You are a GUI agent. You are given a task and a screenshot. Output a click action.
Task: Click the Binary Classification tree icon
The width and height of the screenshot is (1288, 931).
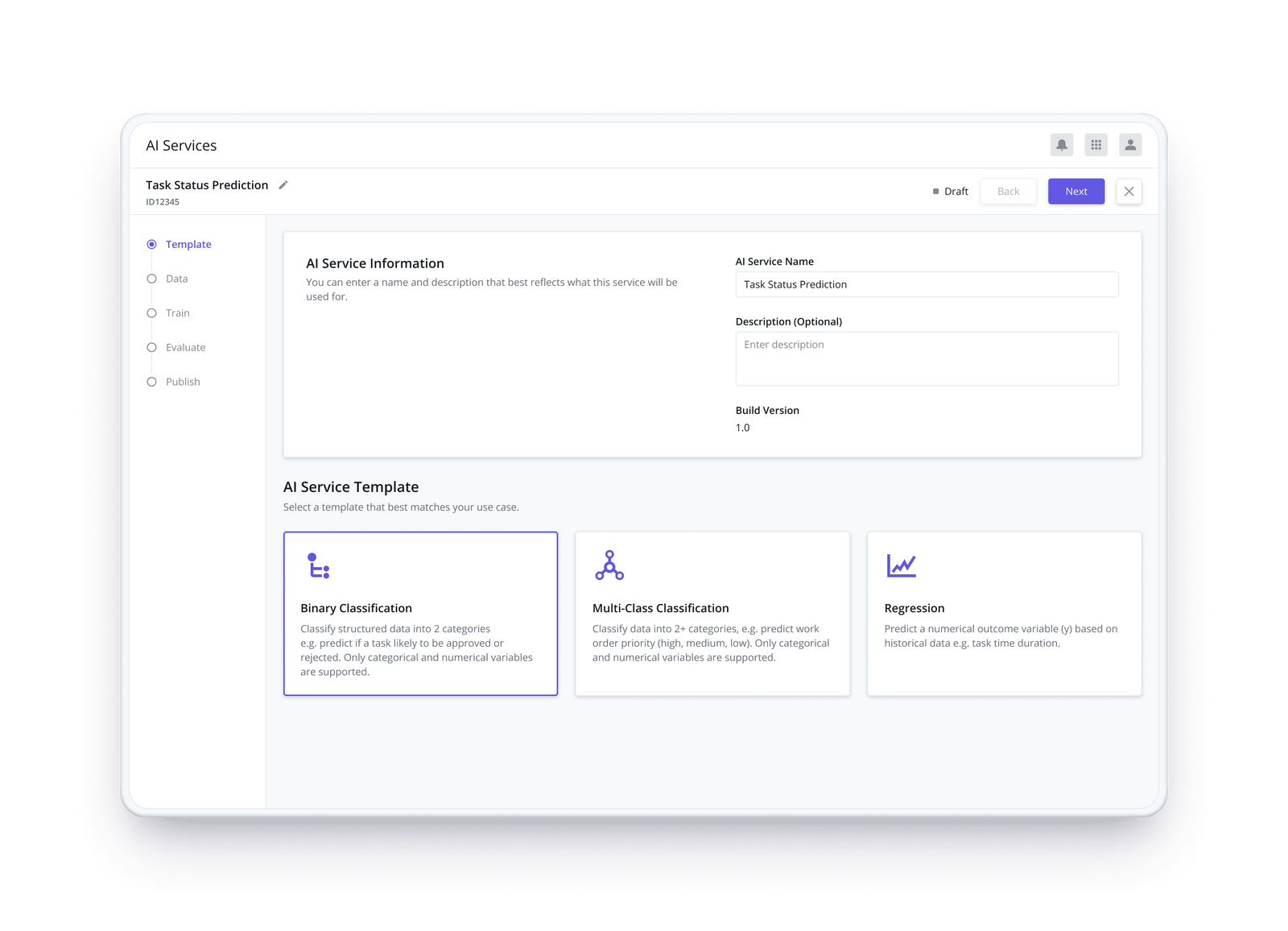[318, 565]
